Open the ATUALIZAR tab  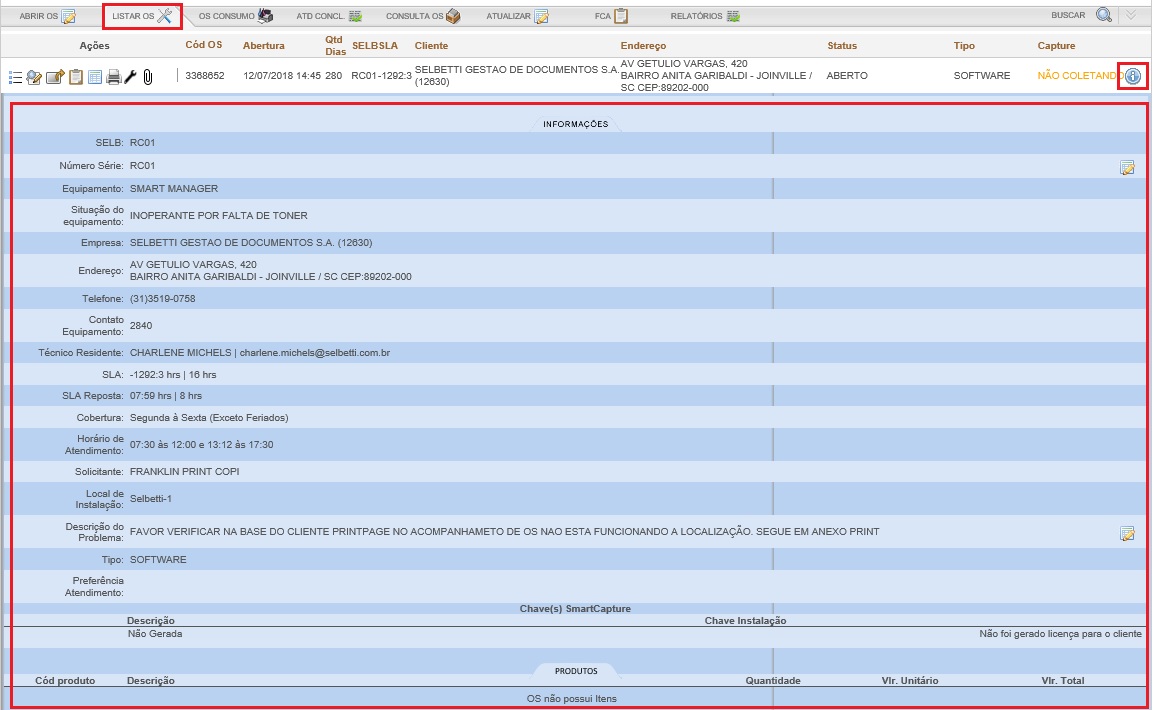pos(517,15)
